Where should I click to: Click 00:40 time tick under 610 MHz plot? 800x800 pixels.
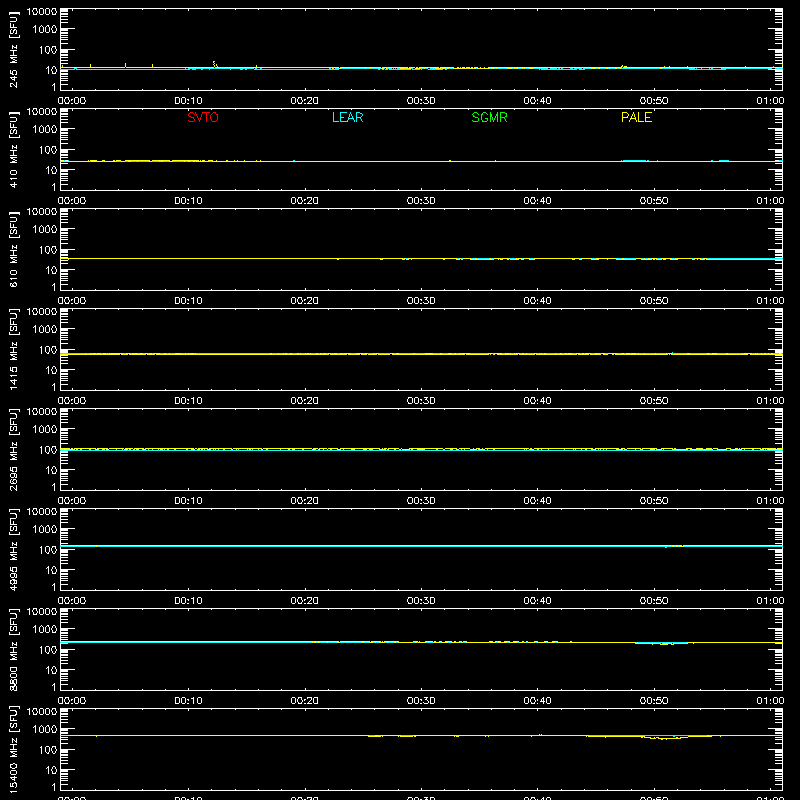pyautogui.click(x=537, y=301)
